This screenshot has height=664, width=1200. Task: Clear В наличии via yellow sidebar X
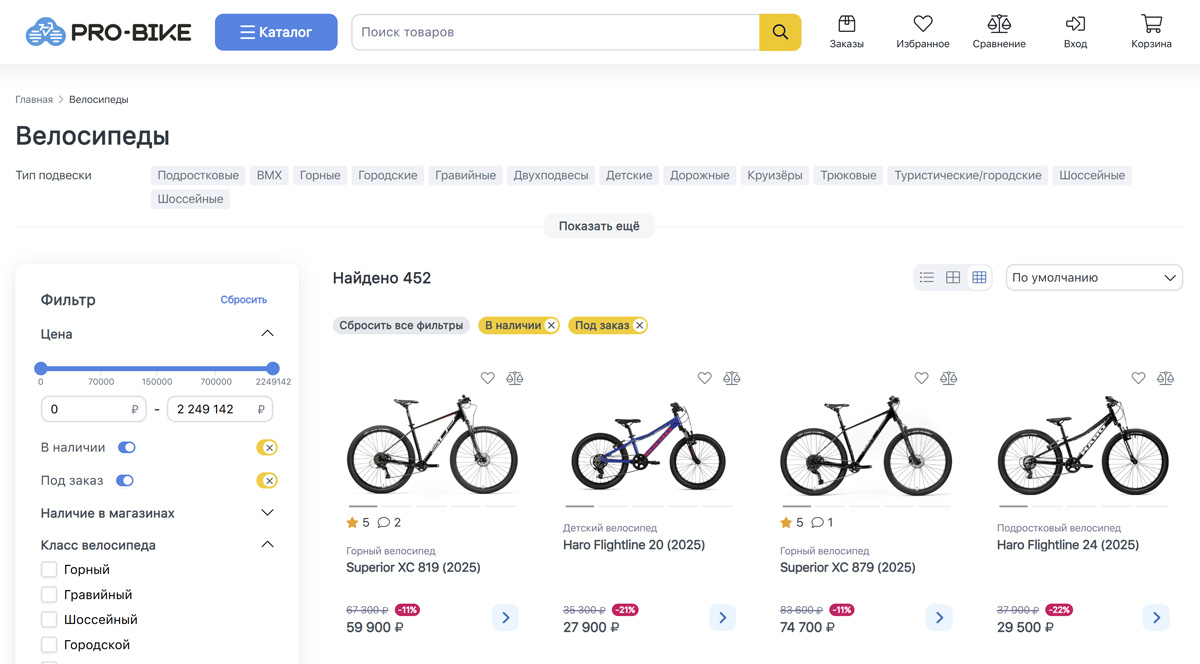(268, 448)
